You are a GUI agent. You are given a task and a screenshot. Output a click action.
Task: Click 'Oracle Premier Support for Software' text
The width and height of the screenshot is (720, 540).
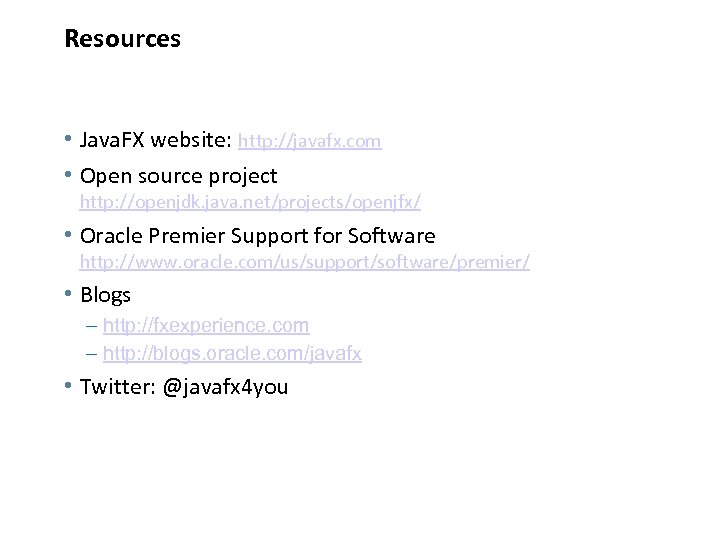pyautogui.click(x=257, y=237)
